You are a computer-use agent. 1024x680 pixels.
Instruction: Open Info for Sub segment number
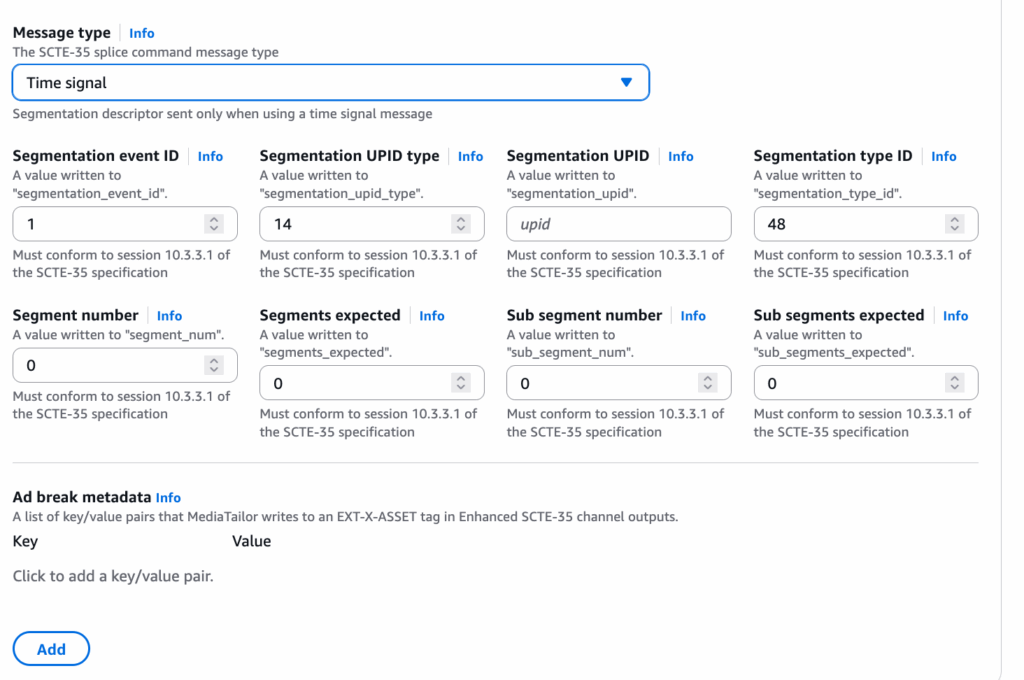pyautogui.click(x=693, y=315)
